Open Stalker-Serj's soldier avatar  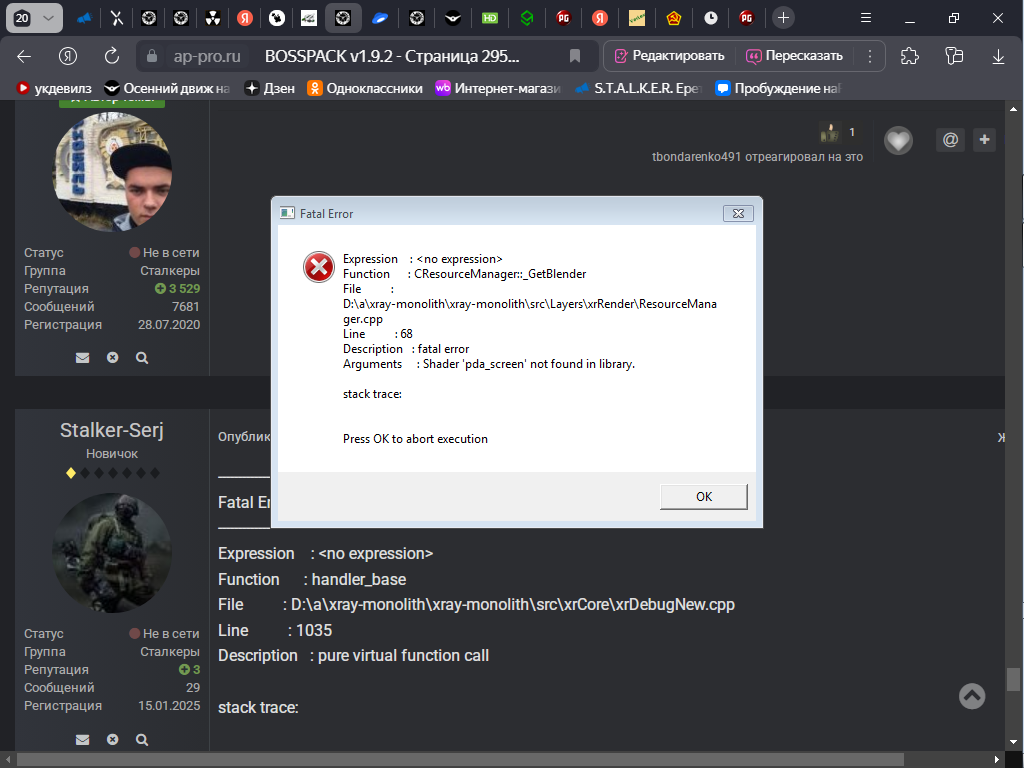pyautogui.click(x=112, y=552)
